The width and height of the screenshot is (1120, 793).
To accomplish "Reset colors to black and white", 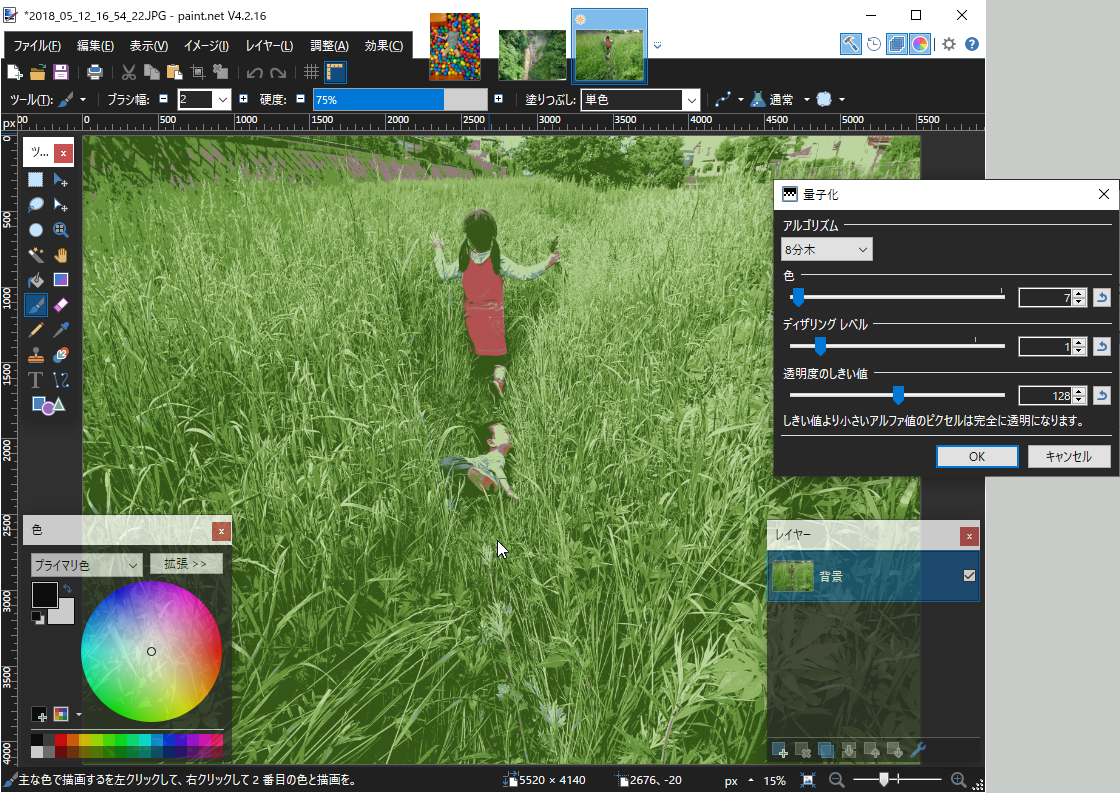I will (x=37, y=617).
